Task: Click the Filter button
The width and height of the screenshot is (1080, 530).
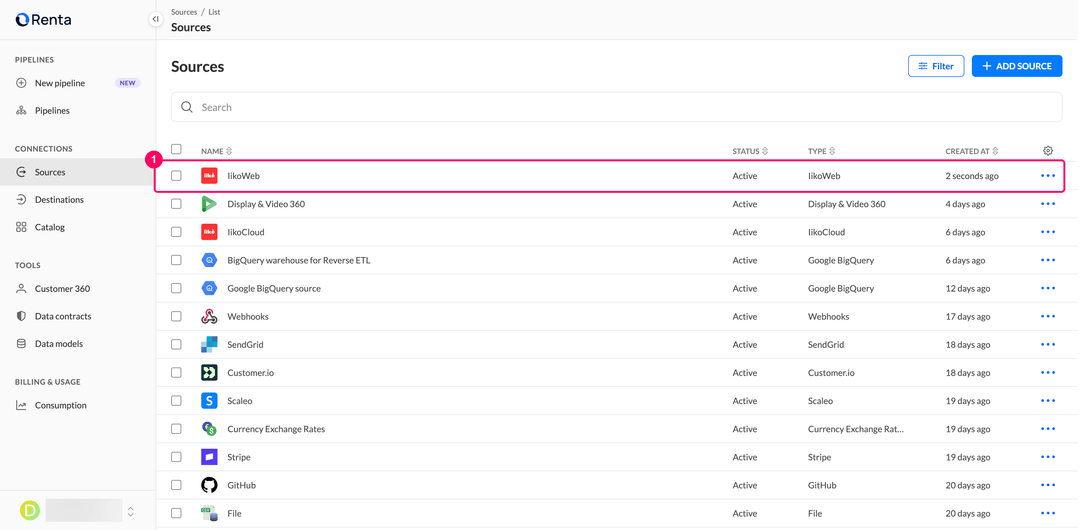Action: click(936, 66)
